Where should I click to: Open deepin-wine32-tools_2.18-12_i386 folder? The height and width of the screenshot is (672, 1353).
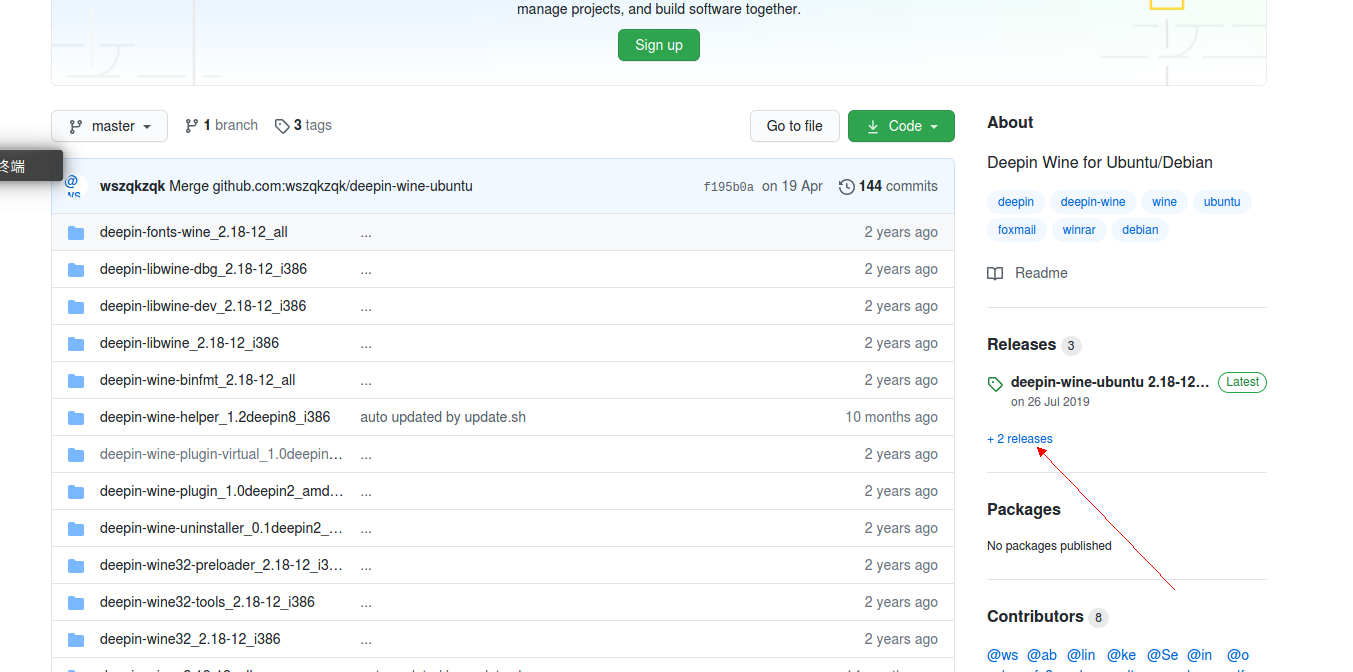[207, 602]
